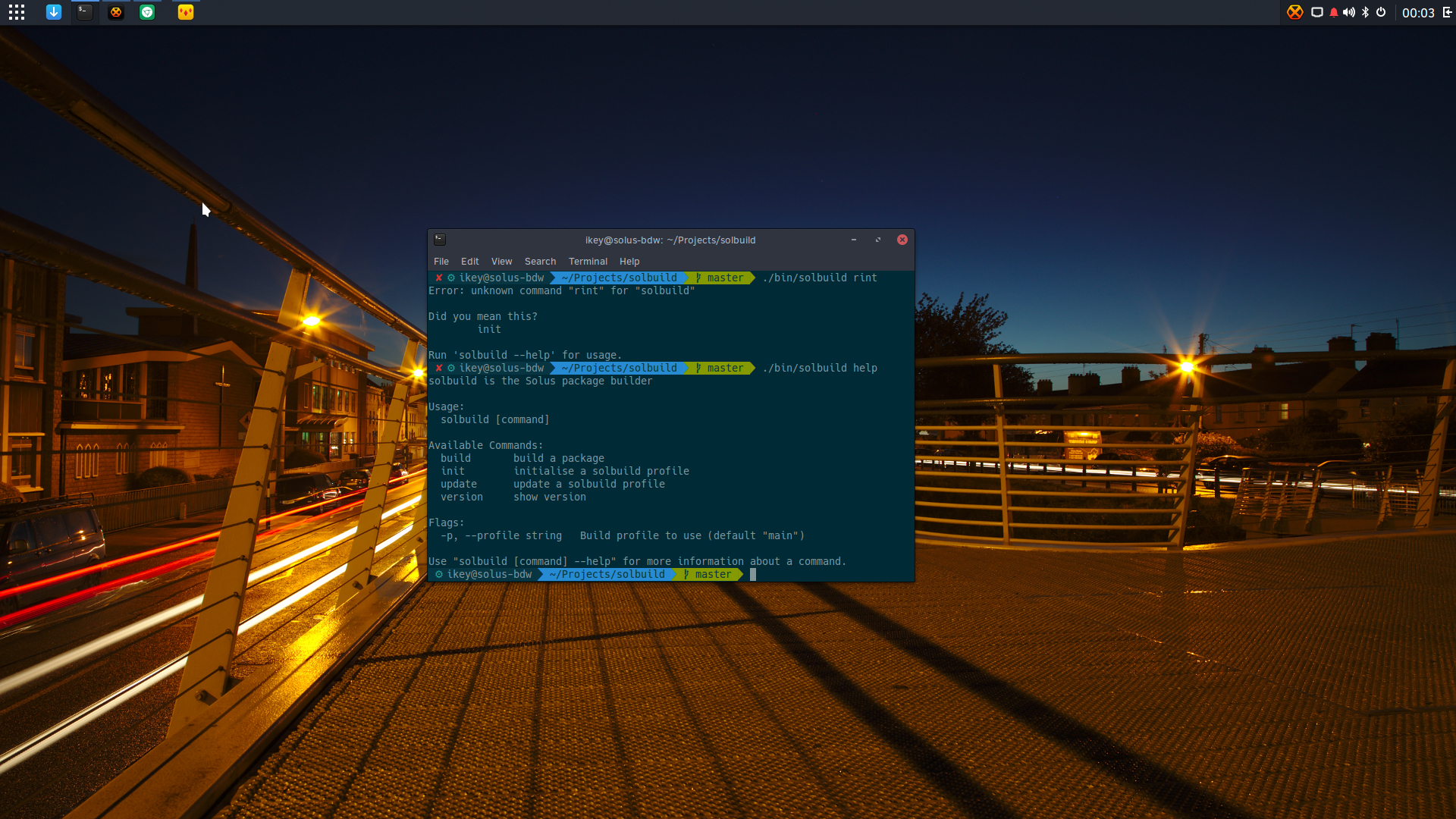Image resolution: width=1456 pixels, height=819 pixels.
Task: Click the '-p, --profile string' flag
Action: coord(501,536)
